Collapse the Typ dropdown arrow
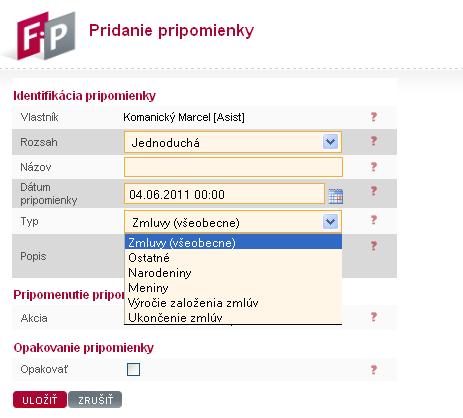The height and width of the screenshot is (418, 463). (330, 222)
